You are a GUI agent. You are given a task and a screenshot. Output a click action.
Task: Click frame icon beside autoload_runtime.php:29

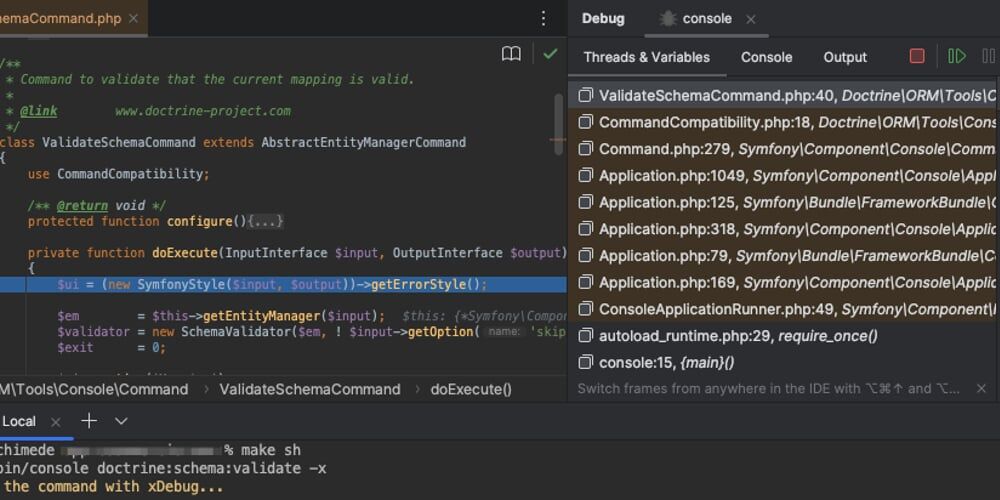coord(585,335)
